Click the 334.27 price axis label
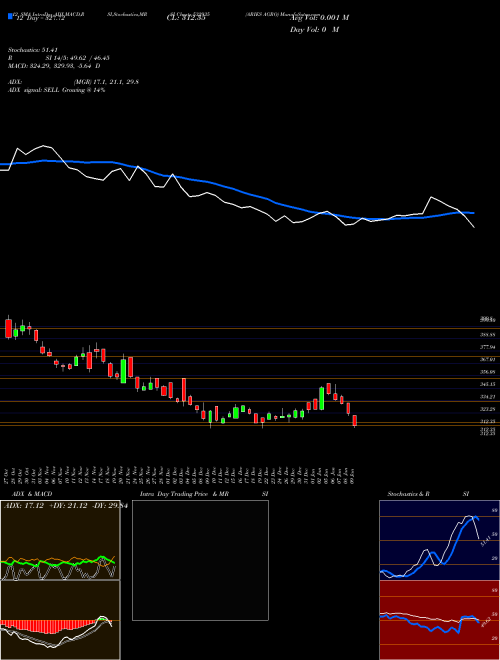This screenshot has height=660, width=500. [x=487, y=397]
